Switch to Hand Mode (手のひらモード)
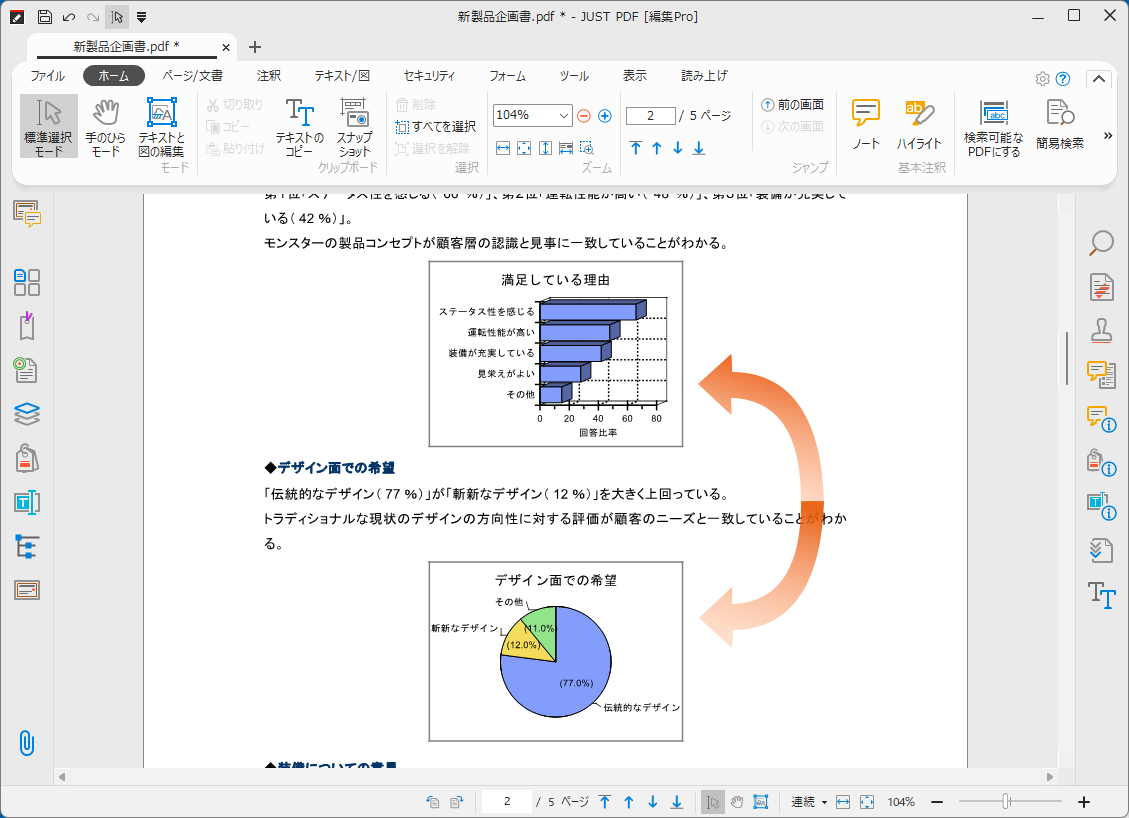This screenshot has height=818, width=1129. (x=105, y=127)
